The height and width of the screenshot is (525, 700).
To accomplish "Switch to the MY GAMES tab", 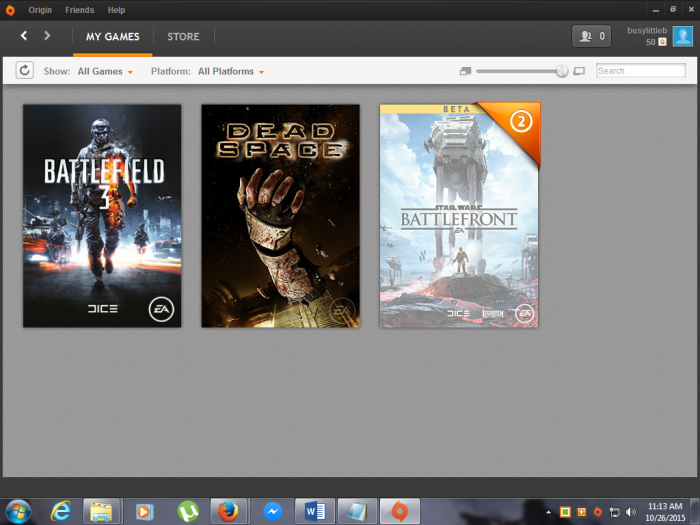I will (112, 37).
